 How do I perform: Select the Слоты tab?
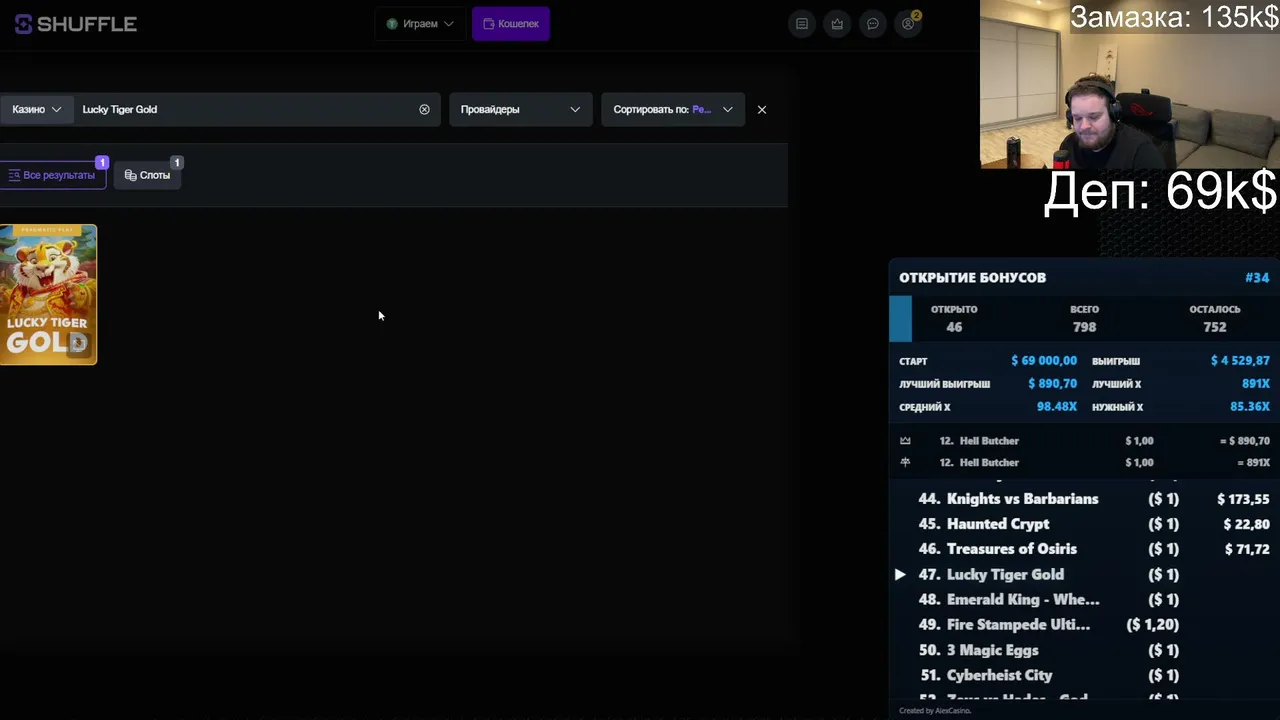[x=147, y=175]
